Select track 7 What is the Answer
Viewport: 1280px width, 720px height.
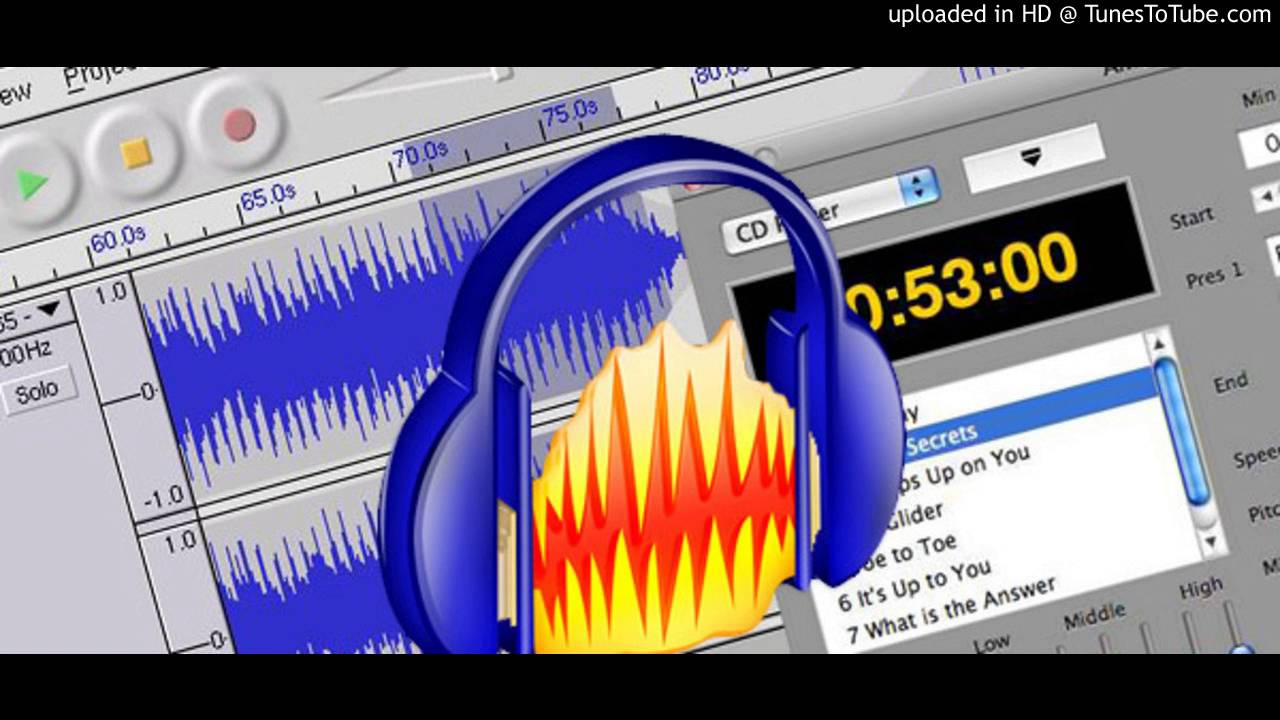pos(951,609)
